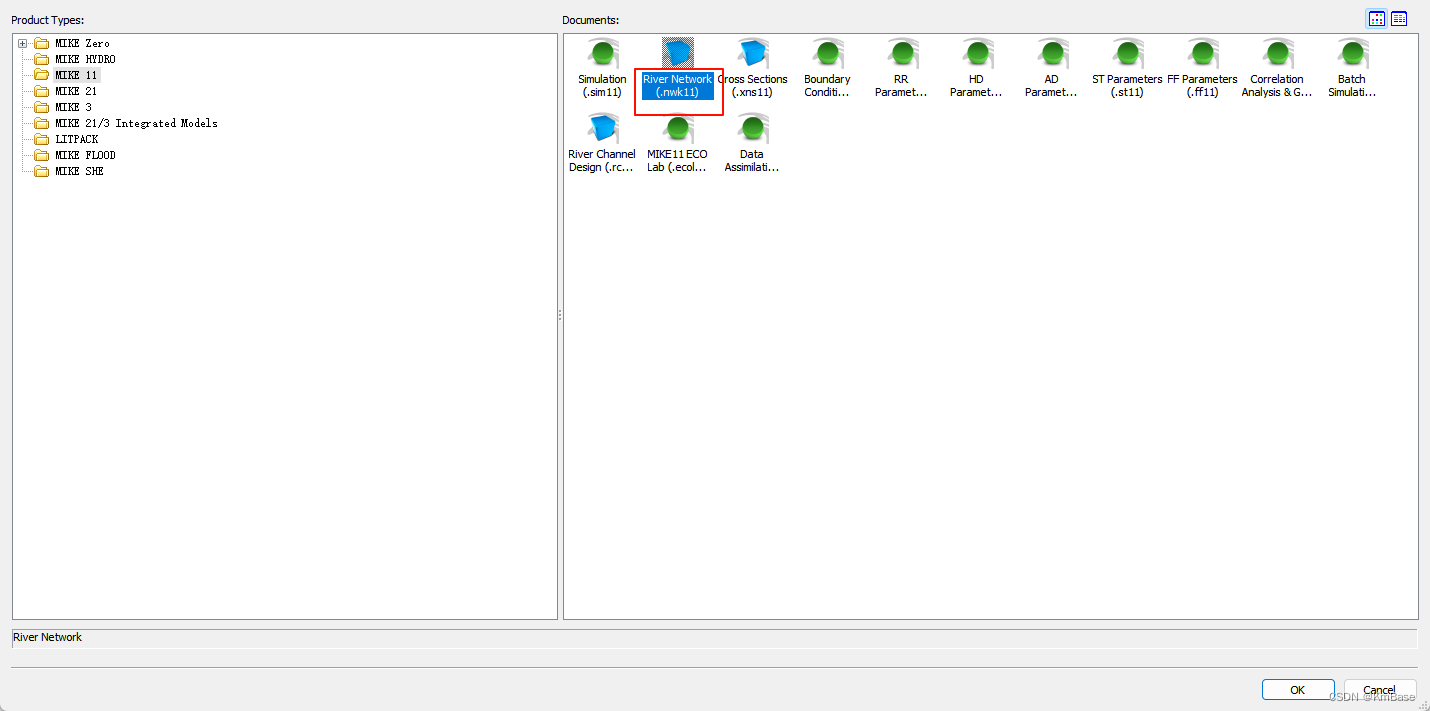Select the FF Parameters (.ff11) icon
Image resolution: width=1430 pixels, height=711 pixels.
[1202, 55]
